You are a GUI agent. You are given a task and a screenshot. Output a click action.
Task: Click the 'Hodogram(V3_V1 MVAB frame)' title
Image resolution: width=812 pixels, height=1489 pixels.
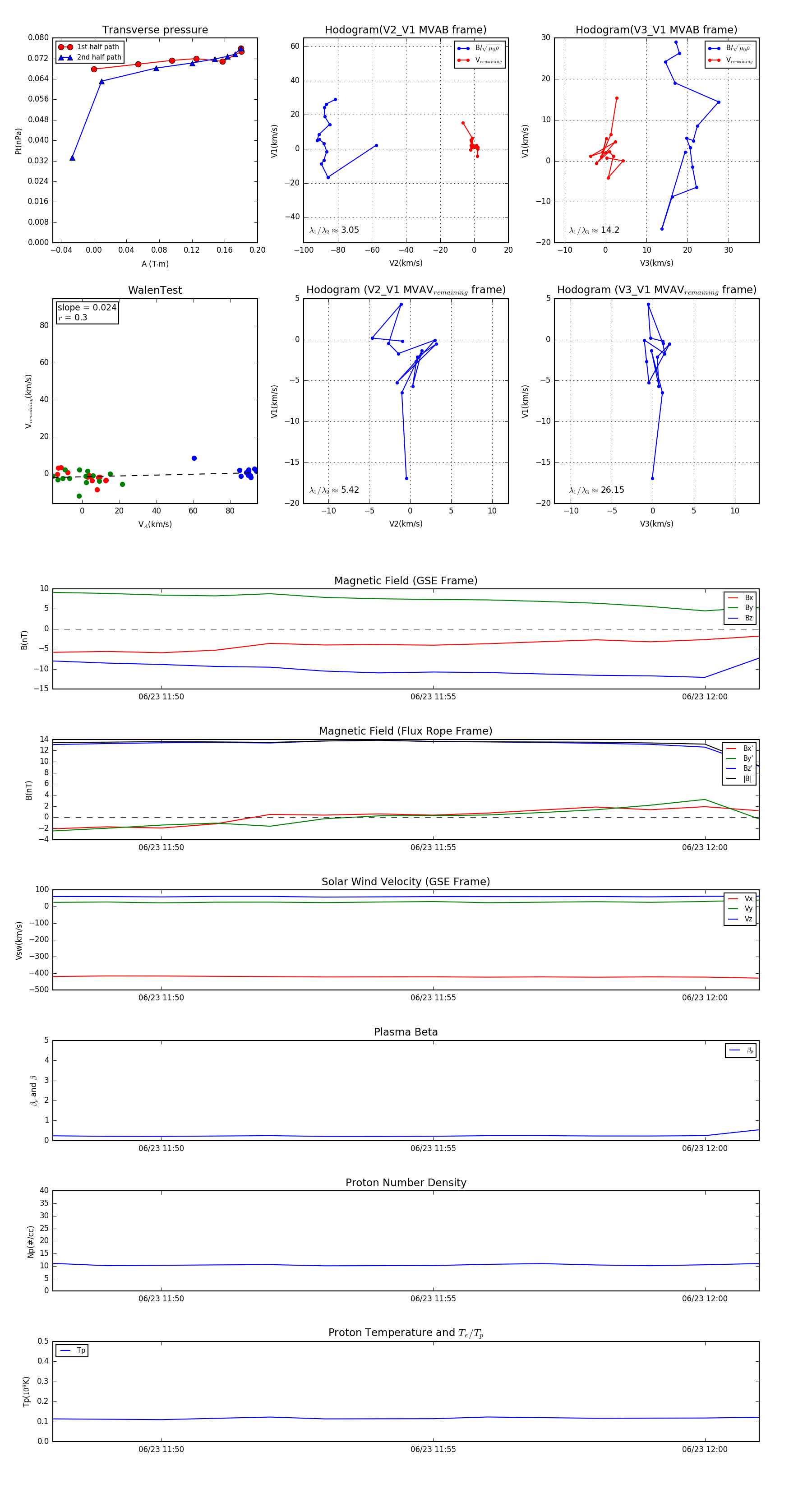click(x=656, y=30)
